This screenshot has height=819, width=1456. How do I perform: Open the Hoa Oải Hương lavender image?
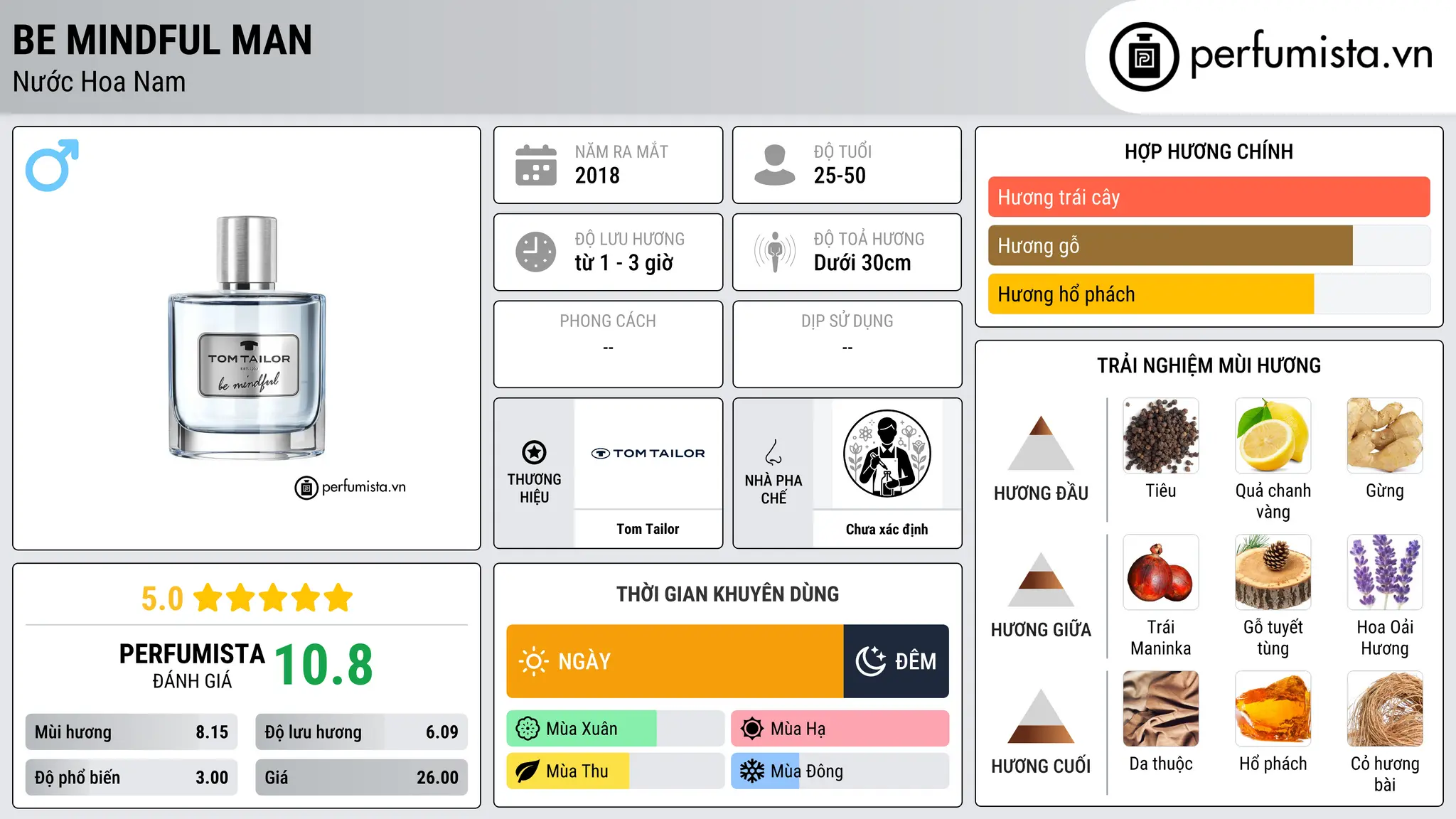[1385, 572]
